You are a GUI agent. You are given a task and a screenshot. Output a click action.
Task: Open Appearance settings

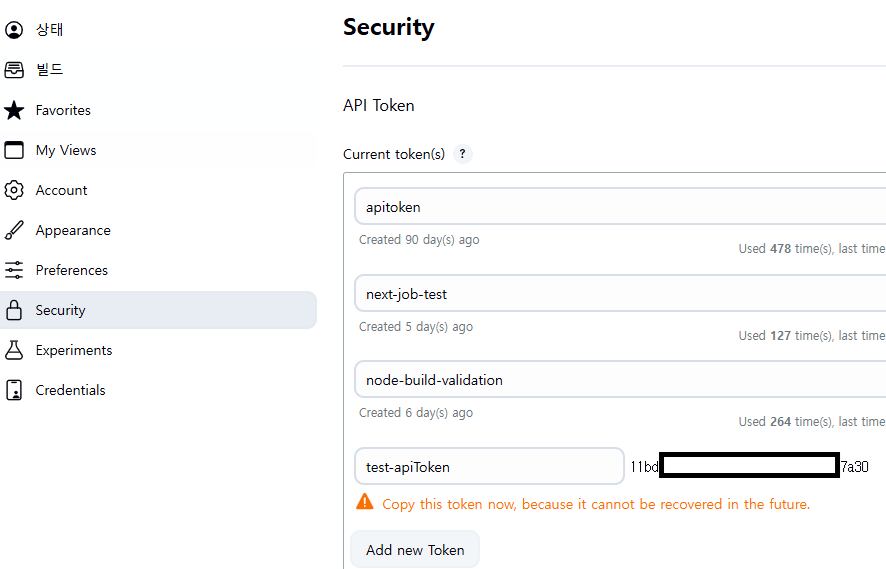coord(73,230)
